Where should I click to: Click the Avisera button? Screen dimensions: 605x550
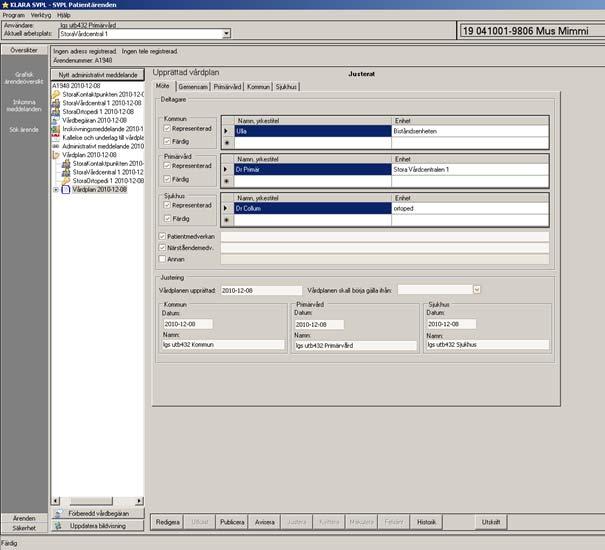(x=265, y=522)
